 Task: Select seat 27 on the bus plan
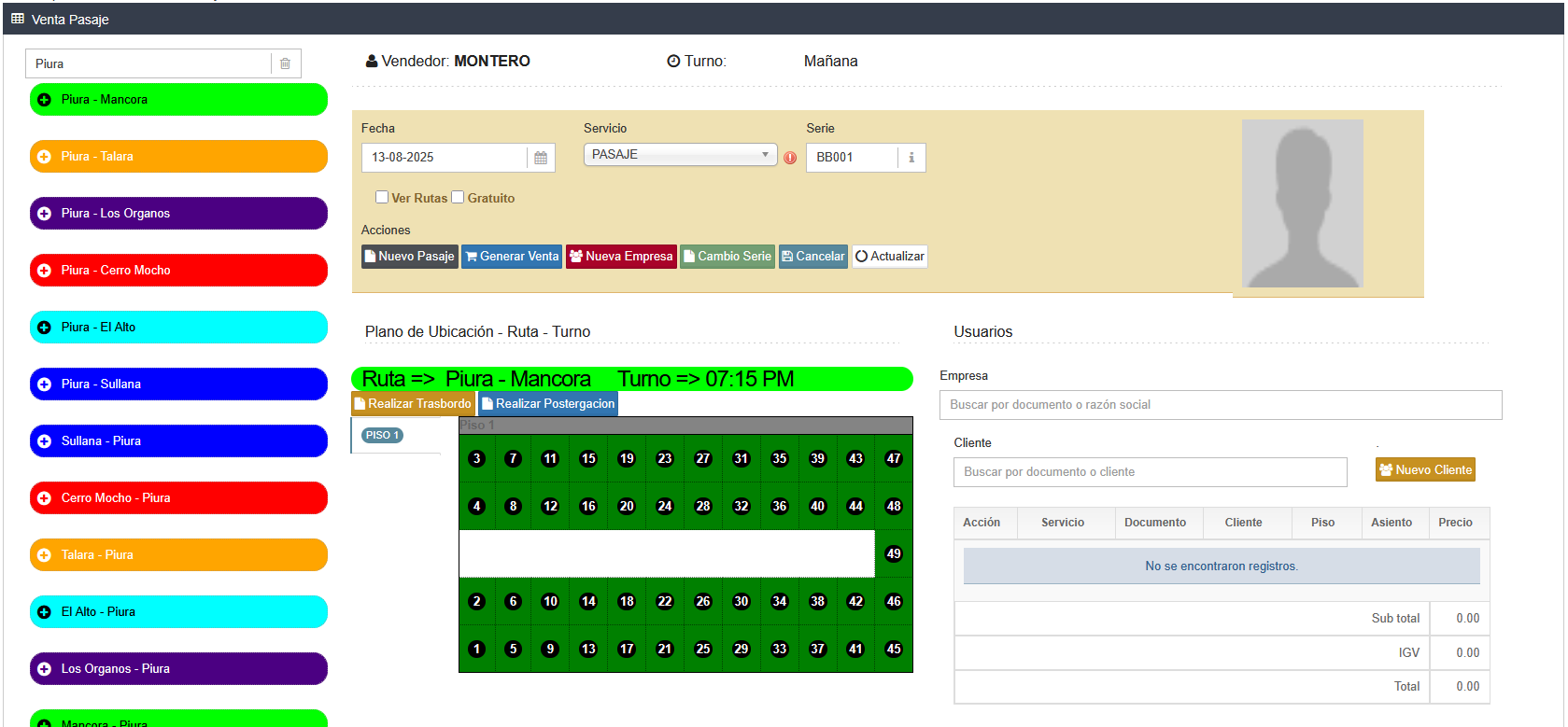pos(703,458)
